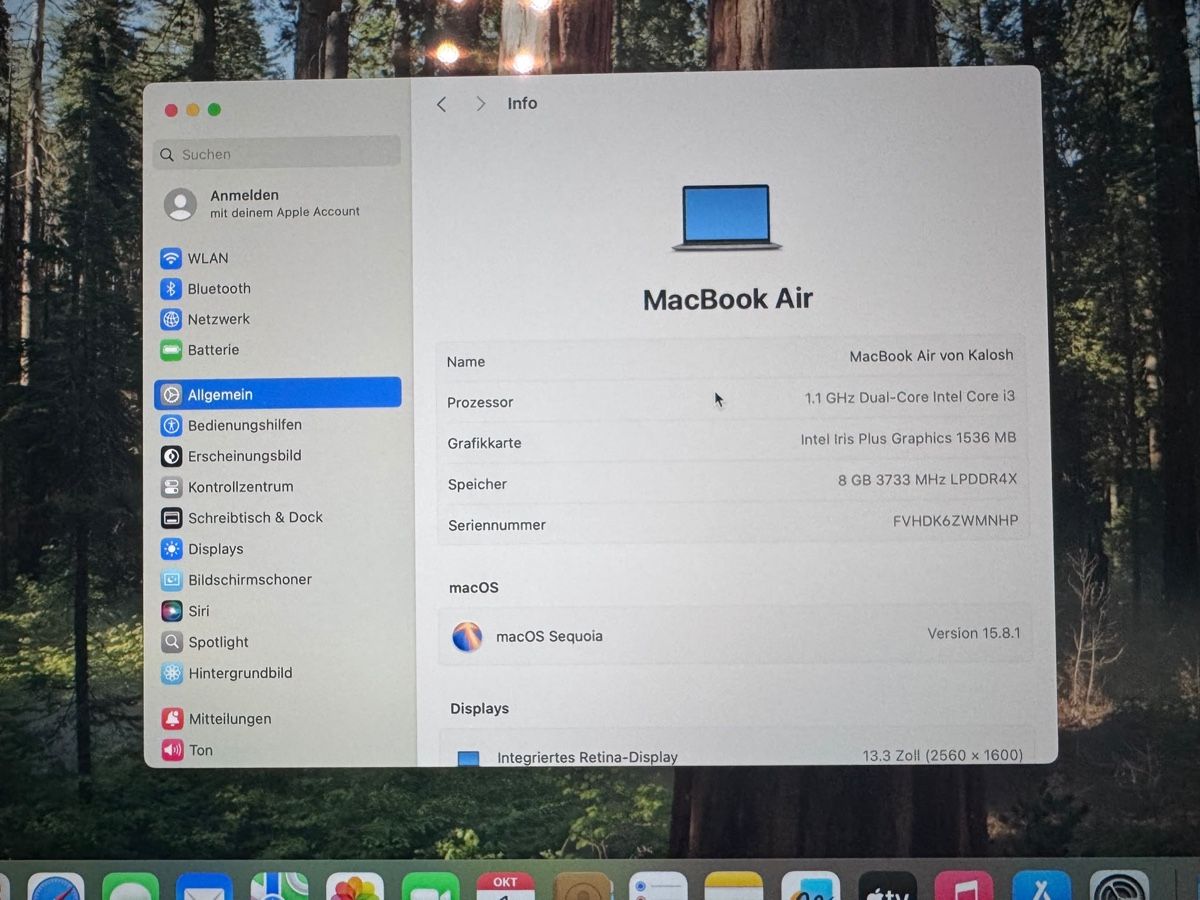Click the green full-screen window button
Screen dimensions: 1200x900
click(x=214, y=110)
